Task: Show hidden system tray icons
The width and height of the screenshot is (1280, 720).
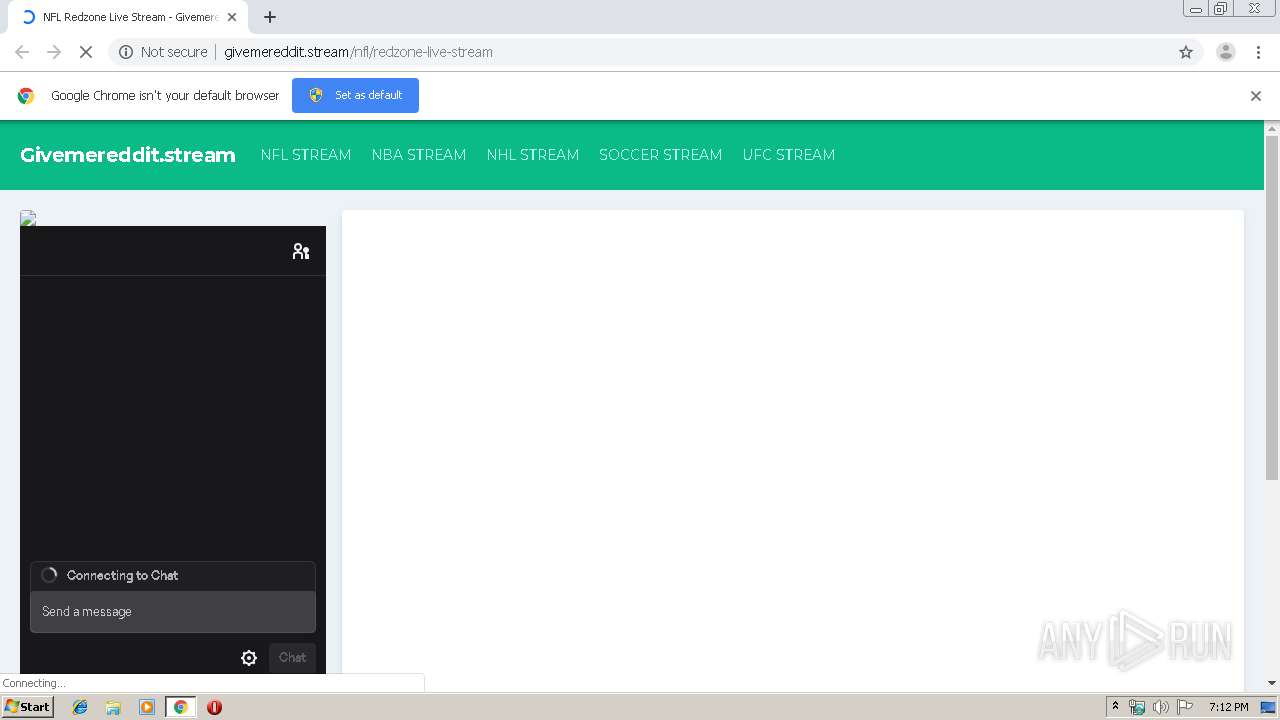Action: pyautogui.click(x=1115, y=707)
